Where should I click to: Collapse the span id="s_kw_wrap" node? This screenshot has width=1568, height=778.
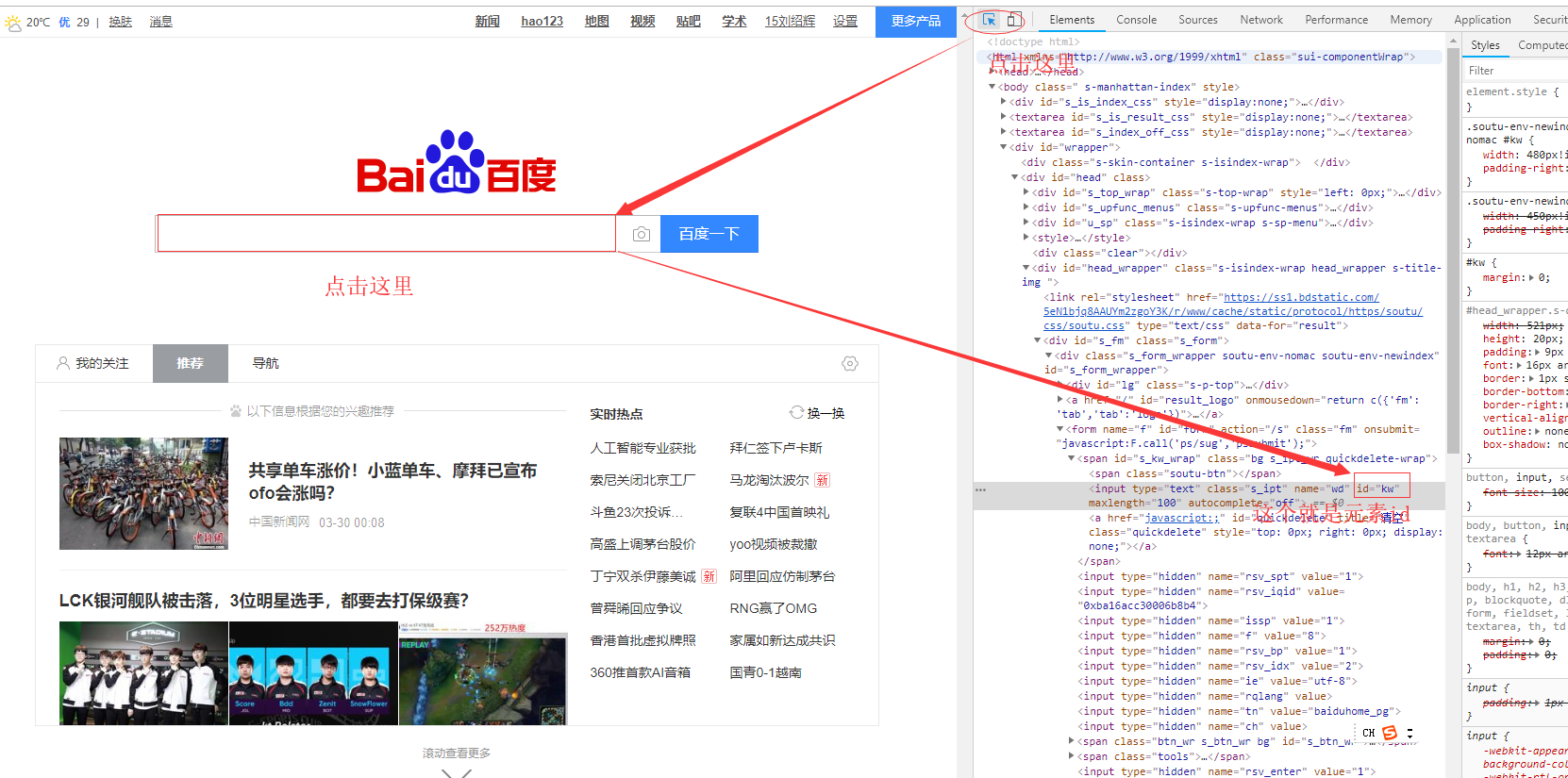coord(1072,458)
